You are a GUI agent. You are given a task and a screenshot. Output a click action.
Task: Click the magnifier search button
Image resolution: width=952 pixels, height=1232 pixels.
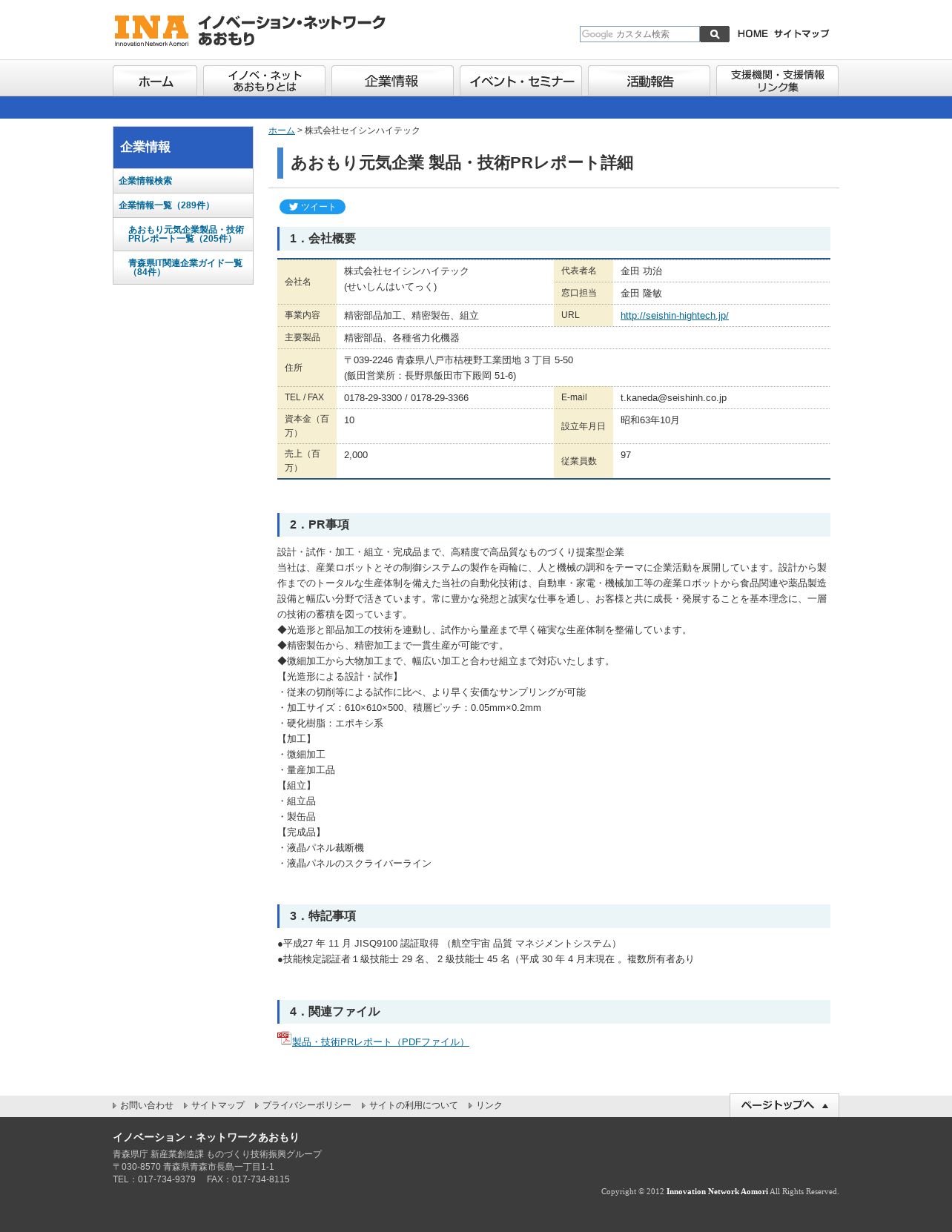pyautogui.click(x=715, y=34)
